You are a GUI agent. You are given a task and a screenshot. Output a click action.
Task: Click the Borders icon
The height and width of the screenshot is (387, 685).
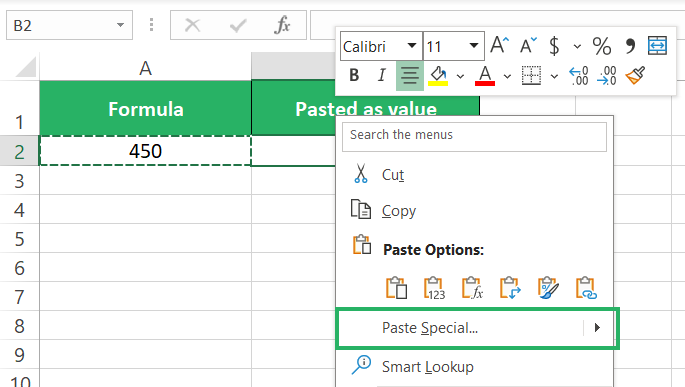[x=531, y=75]
